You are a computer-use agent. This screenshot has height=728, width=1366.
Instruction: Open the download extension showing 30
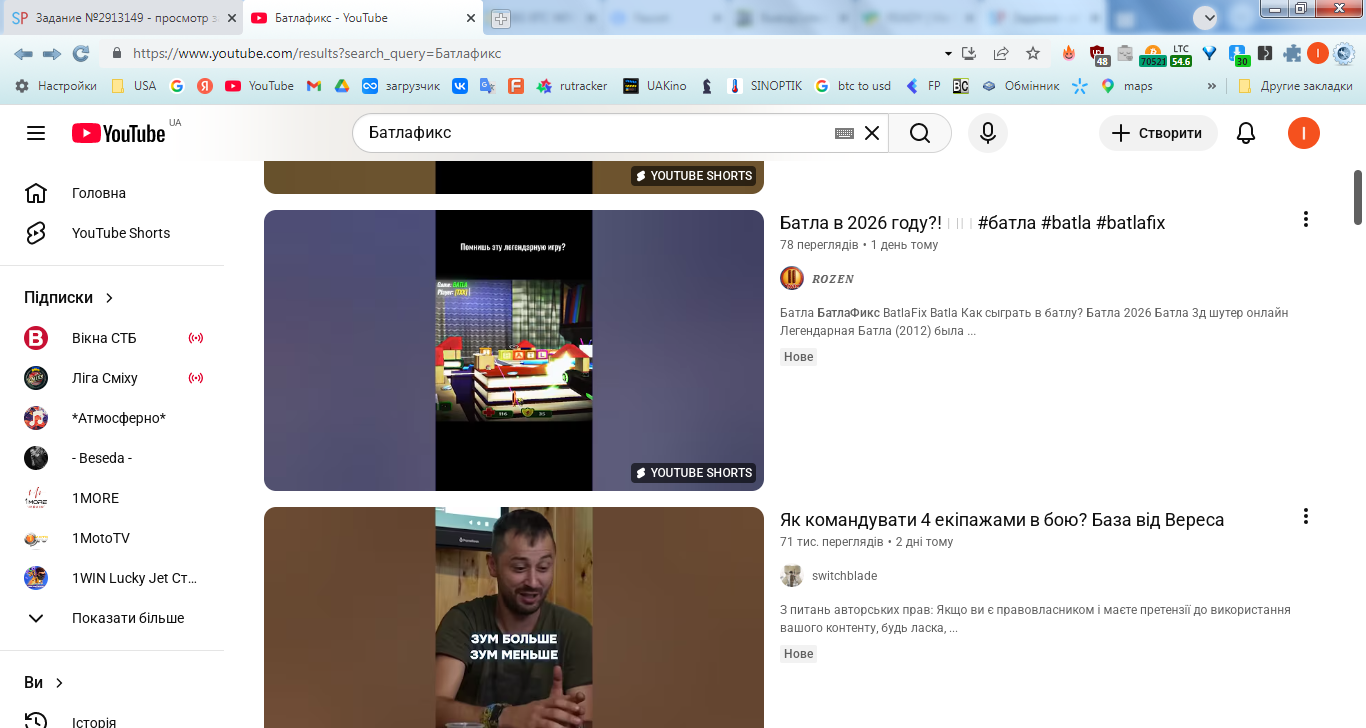pos(1239,55)
